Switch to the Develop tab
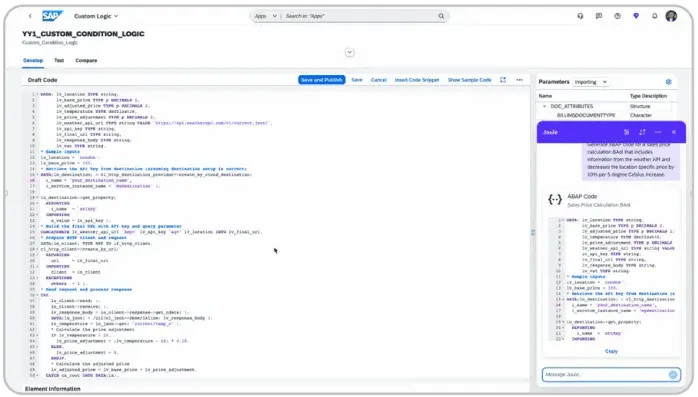Viewport: 698px width, 397px height. click(x=33, y=61)
